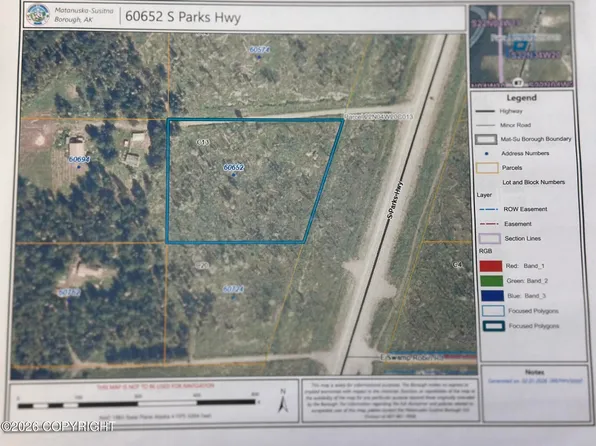The image size is (596, 446).
Task: Click the Minor Road line symbol in legend
Action: tap(485, 125)
